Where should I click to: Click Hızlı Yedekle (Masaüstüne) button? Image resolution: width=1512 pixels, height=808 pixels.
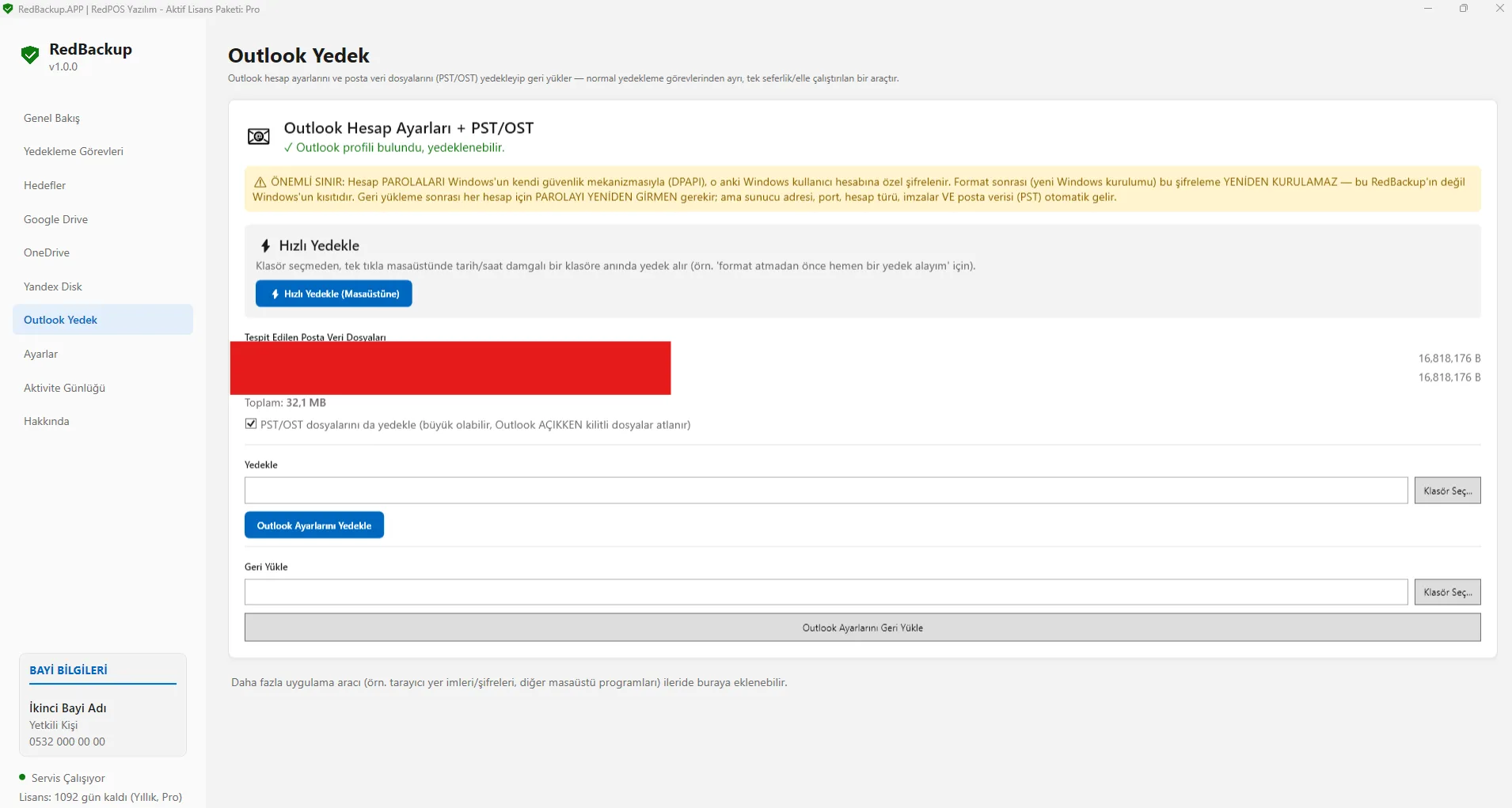333,294
